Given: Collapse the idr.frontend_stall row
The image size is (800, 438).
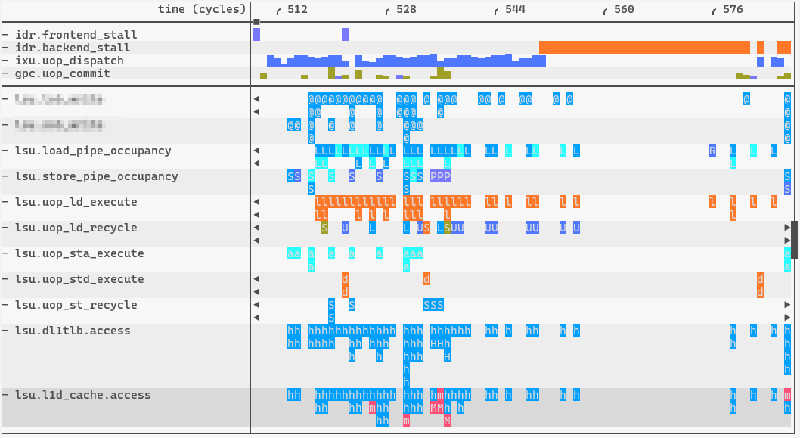Looking at the screenshot, I should (x=5, y=35).
